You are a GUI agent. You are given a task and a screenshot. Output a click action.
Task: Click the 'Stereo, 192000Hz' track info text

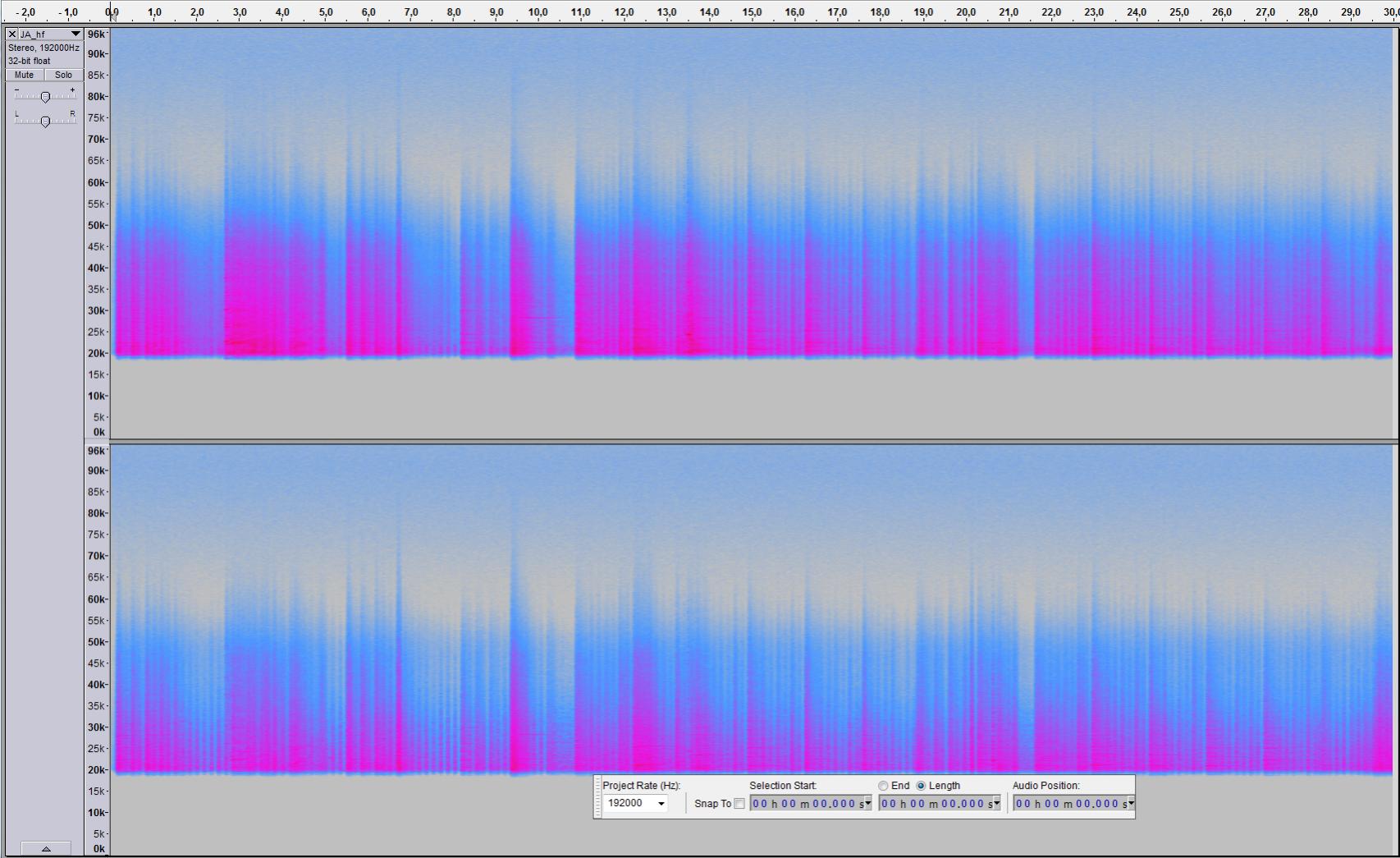(x=43, y=48)
